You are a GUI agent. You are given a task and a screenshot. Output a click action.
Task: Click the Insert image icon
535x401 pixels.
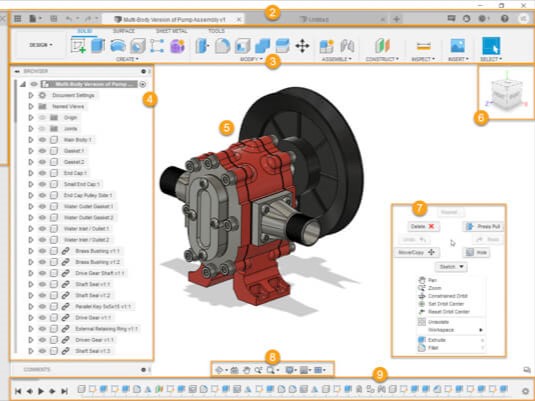click(x=458, y=46)
